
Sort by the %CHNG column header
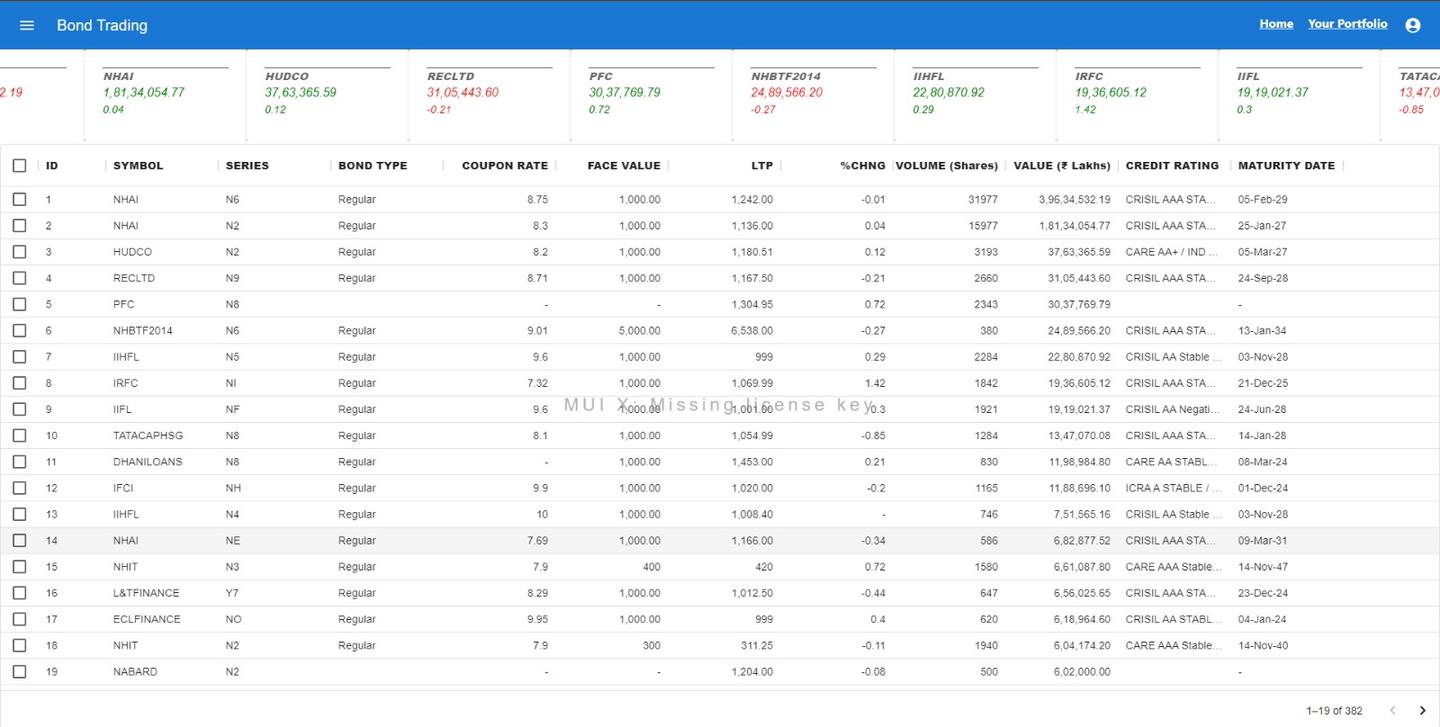[x=863, y=166]
